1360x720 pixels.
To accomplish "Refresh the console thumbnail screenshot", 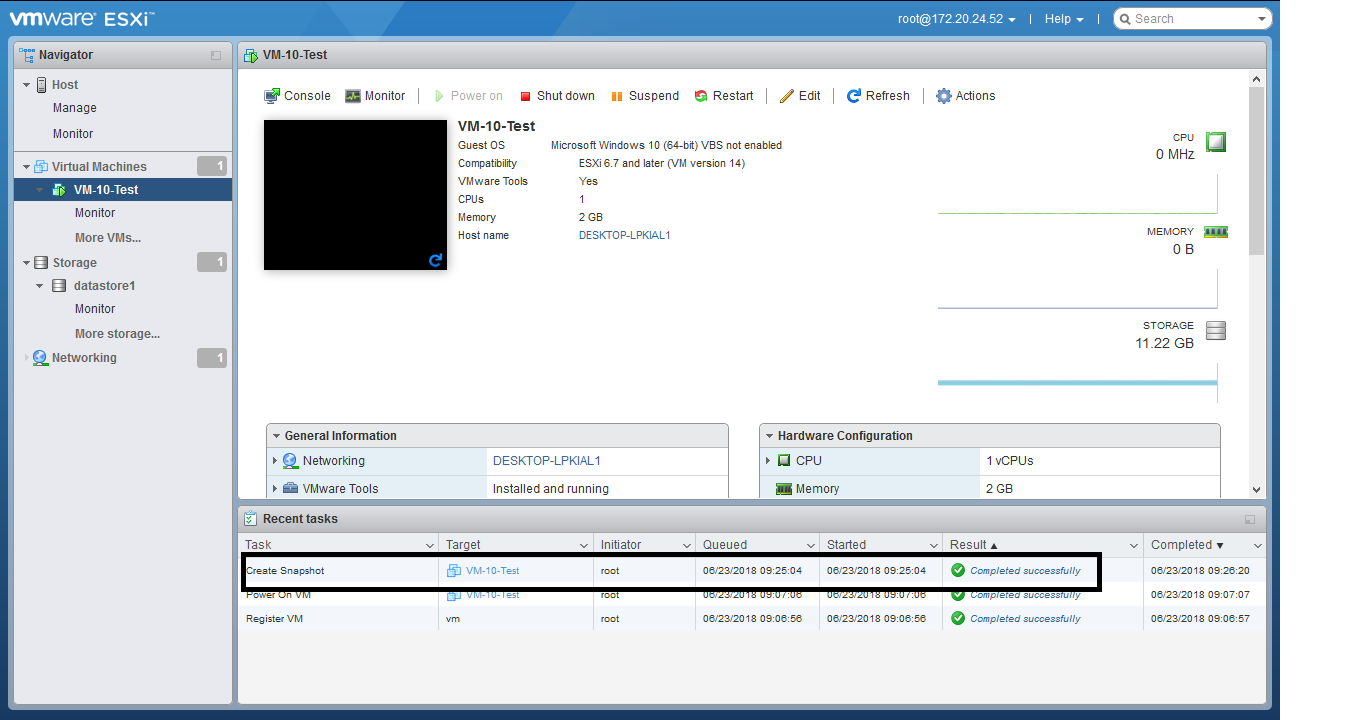I will point(435,260).
